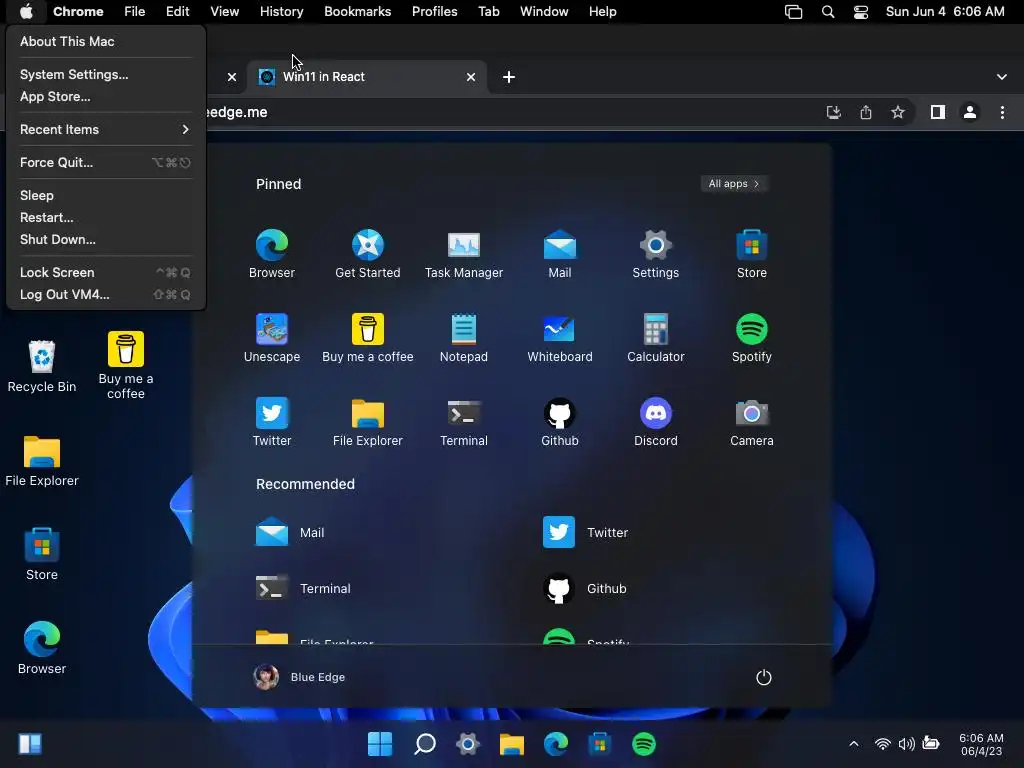Bookmark page with star icon
This screenshot has height=768, width=1024.
pos(898,112)
